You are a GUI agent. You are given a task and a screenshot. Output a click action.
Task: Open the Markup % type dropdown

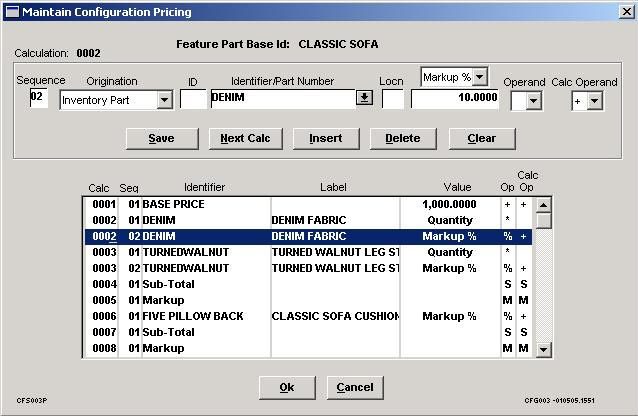tap(480, 77)
